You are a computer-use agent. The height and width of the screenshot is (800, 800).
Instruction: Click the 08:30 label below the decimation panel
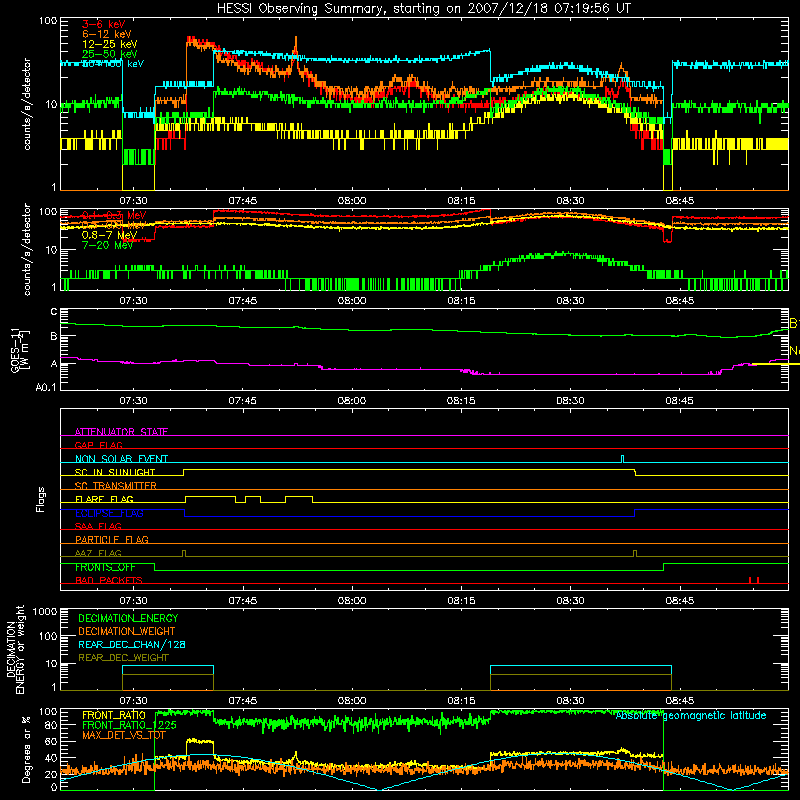pos(570,701)
